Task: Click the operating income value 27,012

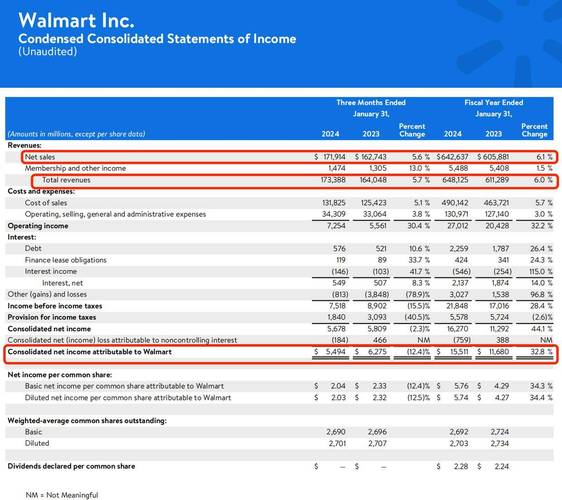Action: click(x=458, y=226)
